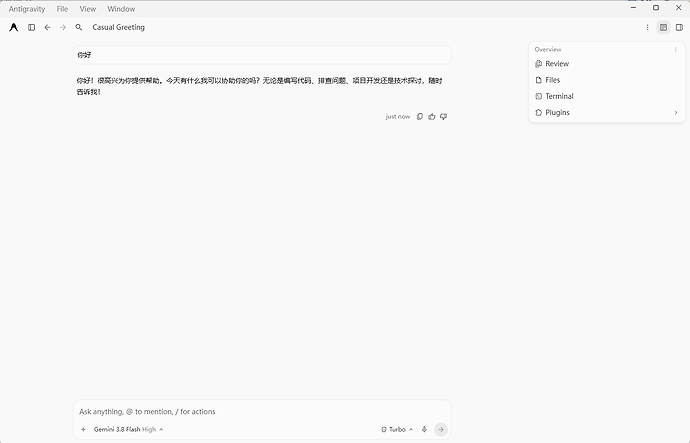Maximize the Antigravity window
Image resolution: width=690 pixels, height=443 pixels.
tap(656, 7)
